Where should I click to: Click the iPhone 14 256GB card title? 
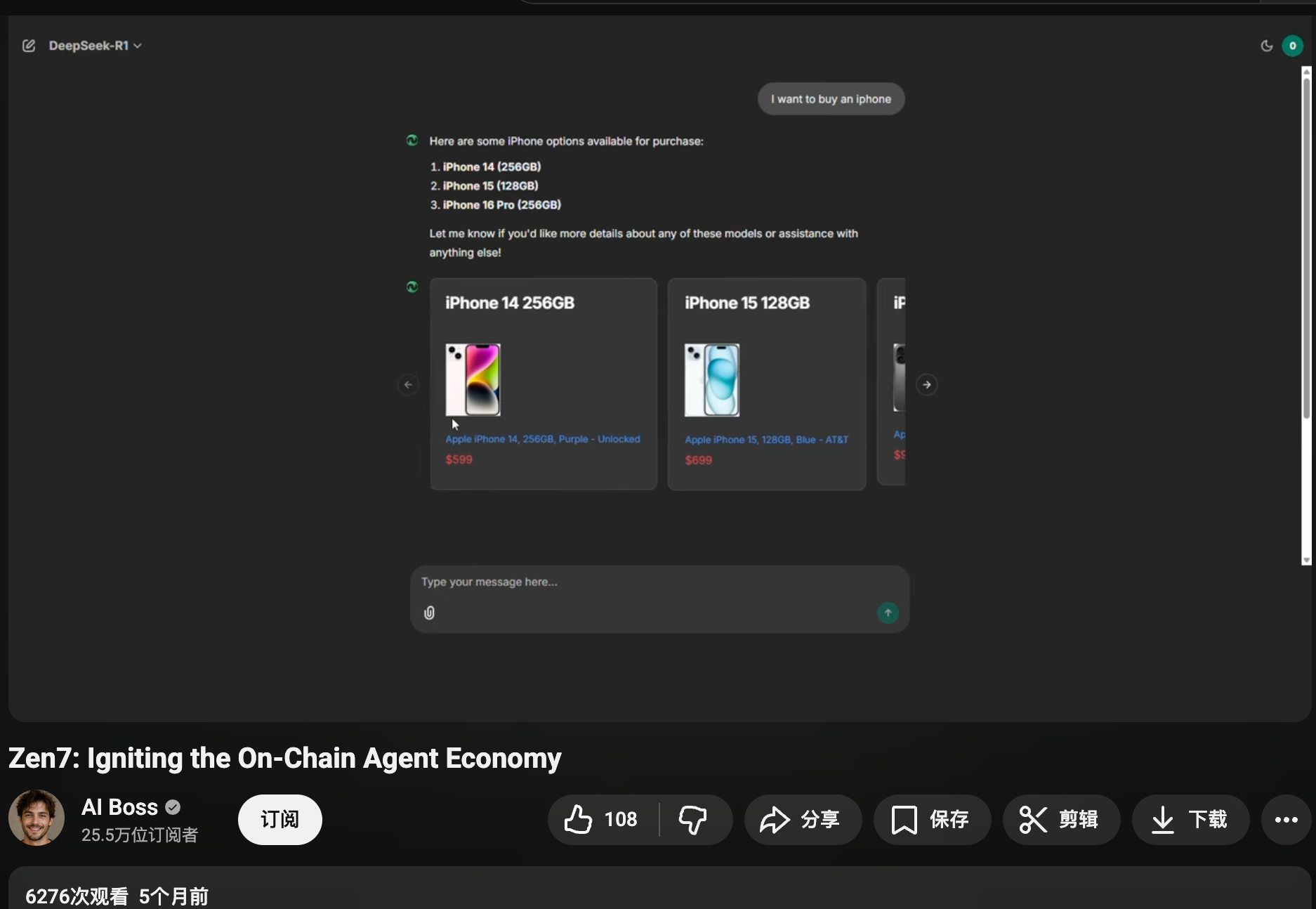click(x=510, y=303)
